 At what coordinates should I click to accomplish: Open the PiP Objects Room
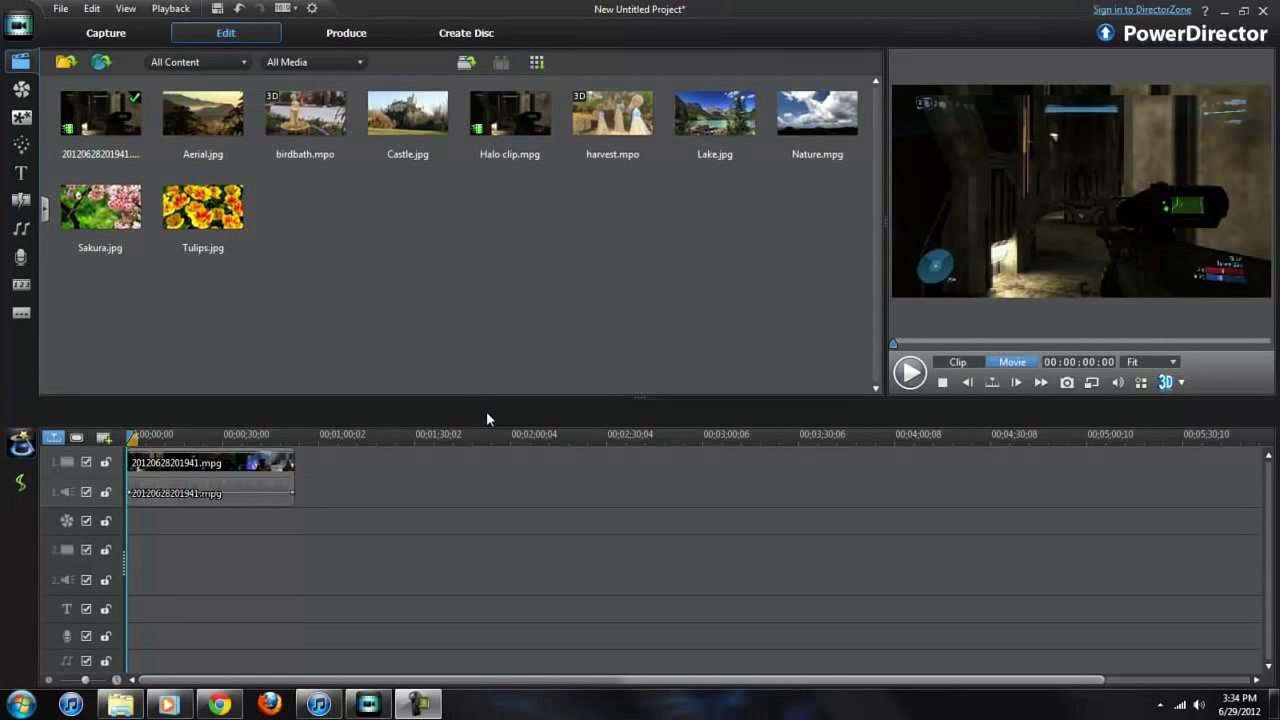tap(20, 117)
